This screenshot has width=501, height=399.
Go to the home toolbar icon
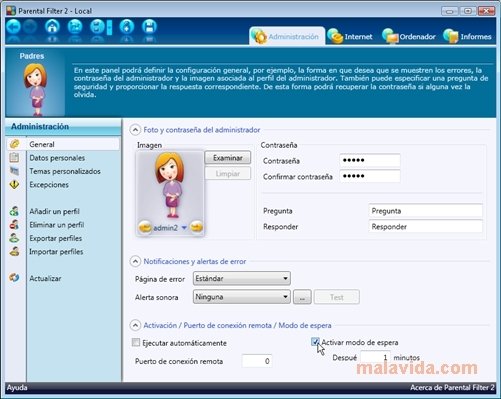pos(52,27)
